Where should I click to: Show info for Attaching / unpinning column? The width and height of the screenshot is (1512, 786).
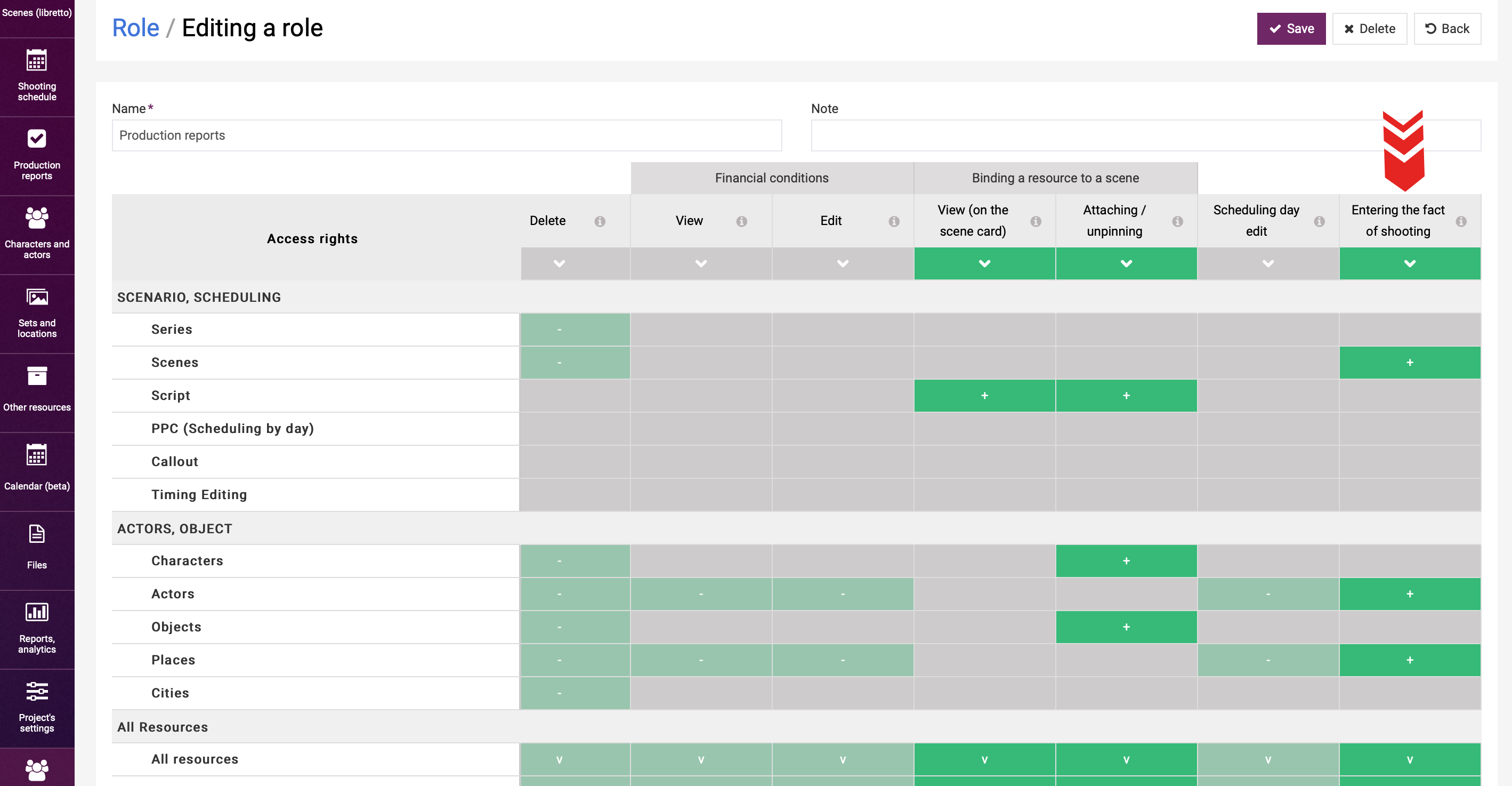click(x=1177, y=221)
